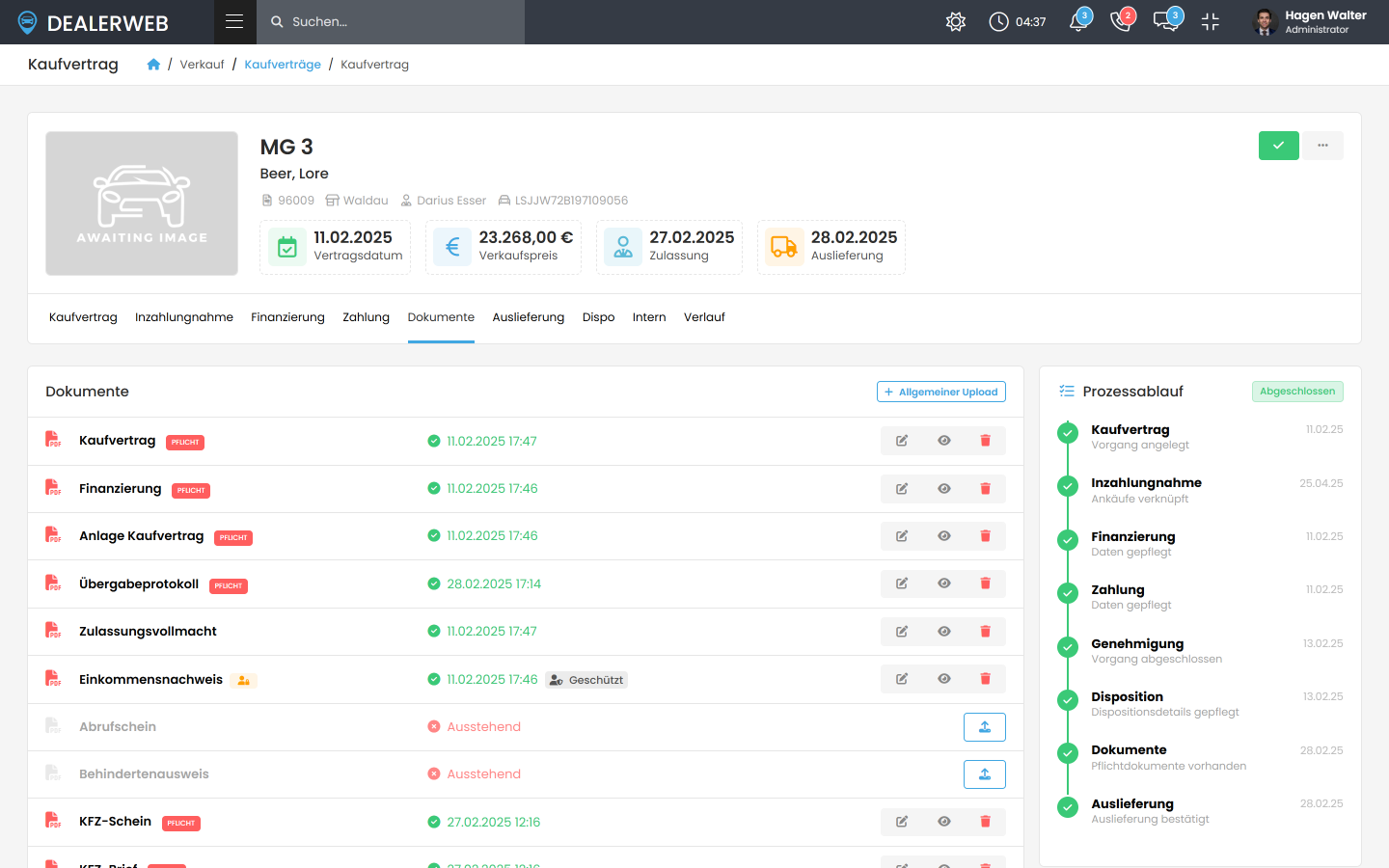
Task: Click the Geschützt badge on Einkommensnachweis
Action: pyautogui.click(x=586, y=680)
